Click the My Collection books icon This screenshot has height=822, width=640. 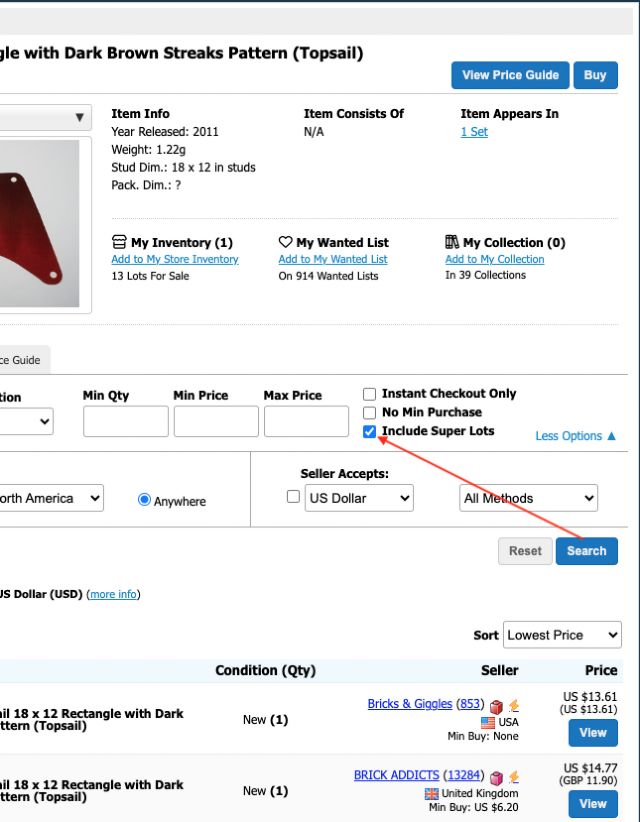[x=452, y=242]
